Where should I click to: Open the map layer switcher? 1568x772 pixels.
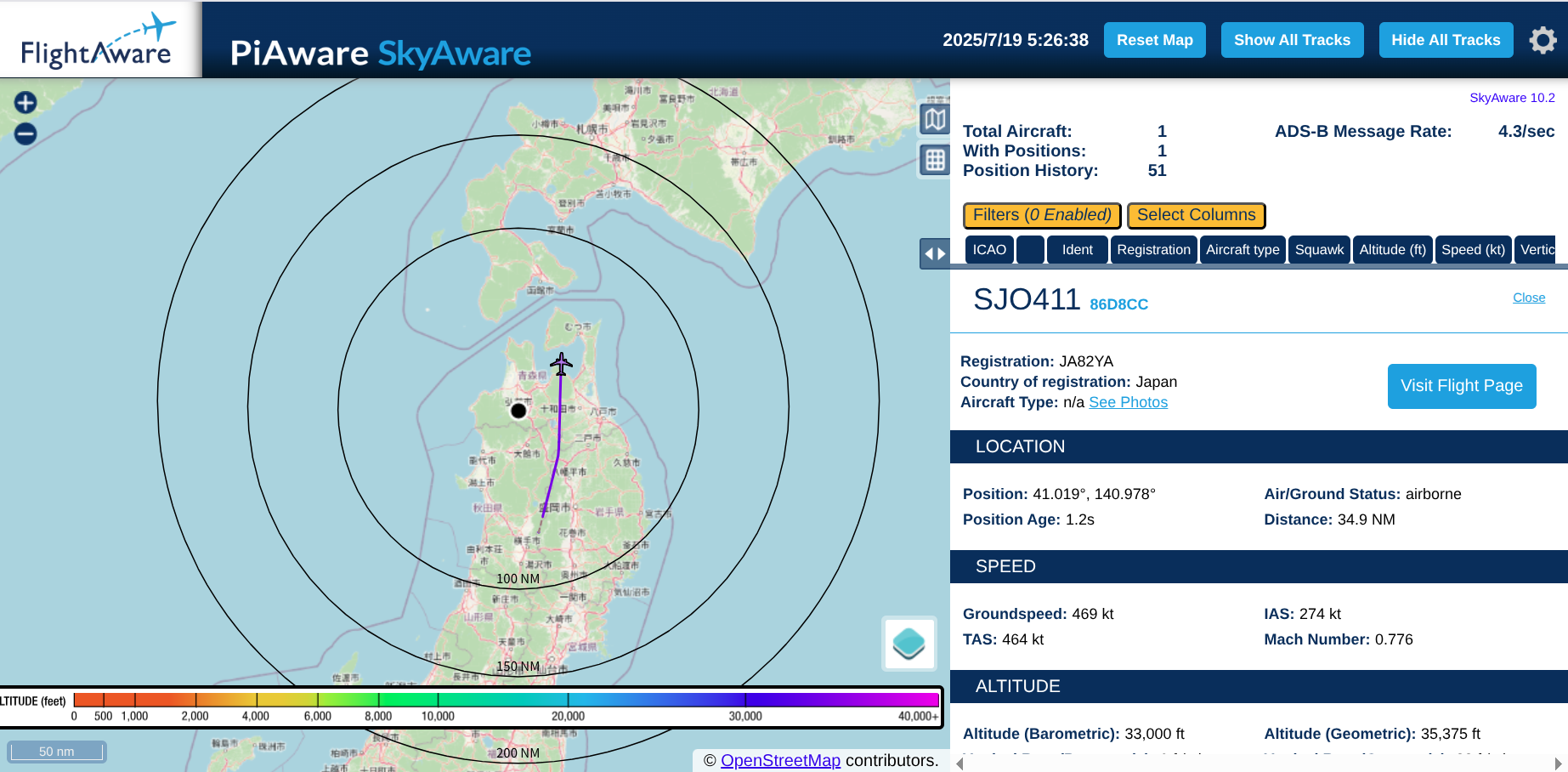(909, 644)
